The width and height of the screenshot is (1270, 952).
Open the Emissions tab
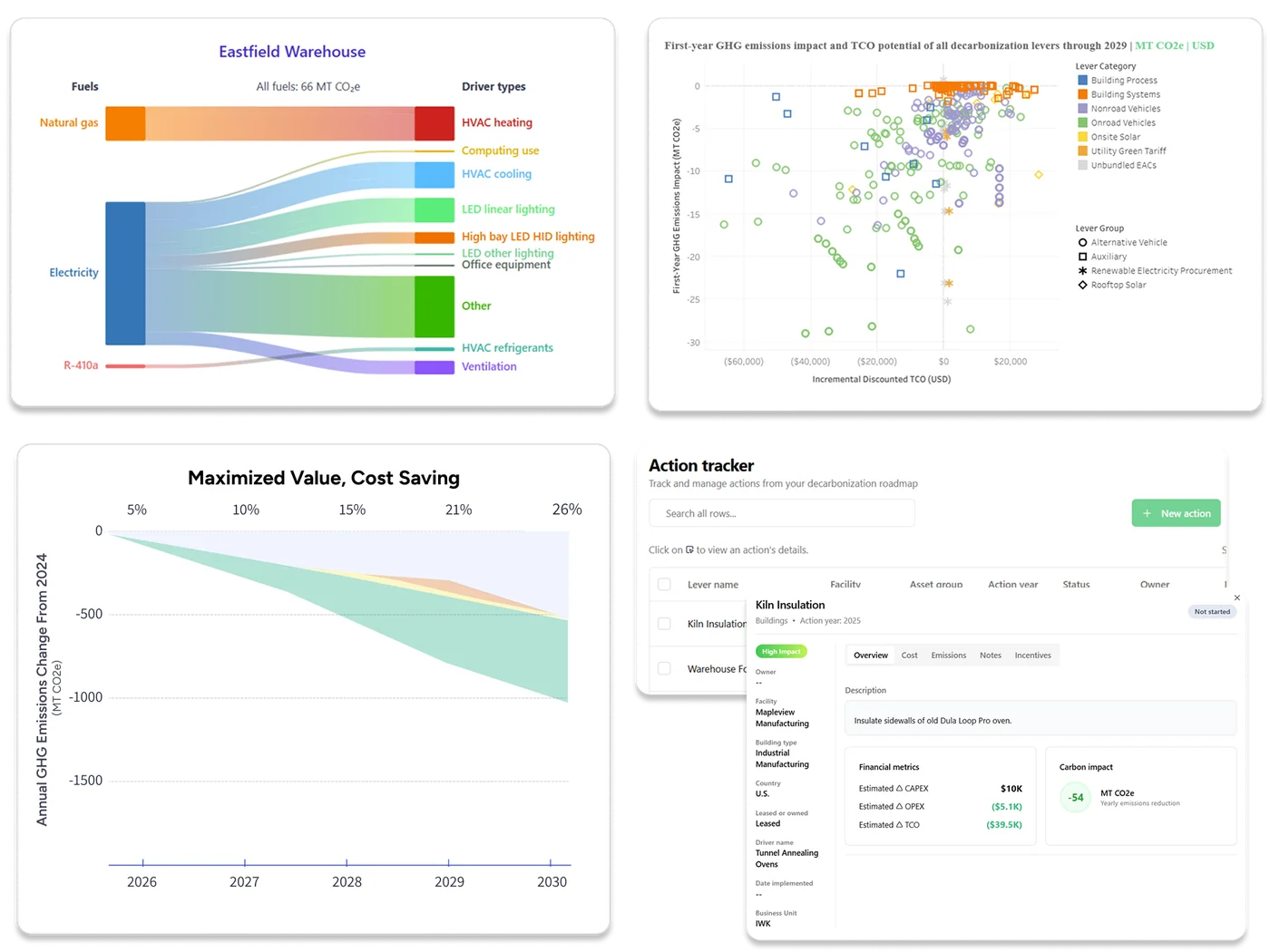coord(948,655)
